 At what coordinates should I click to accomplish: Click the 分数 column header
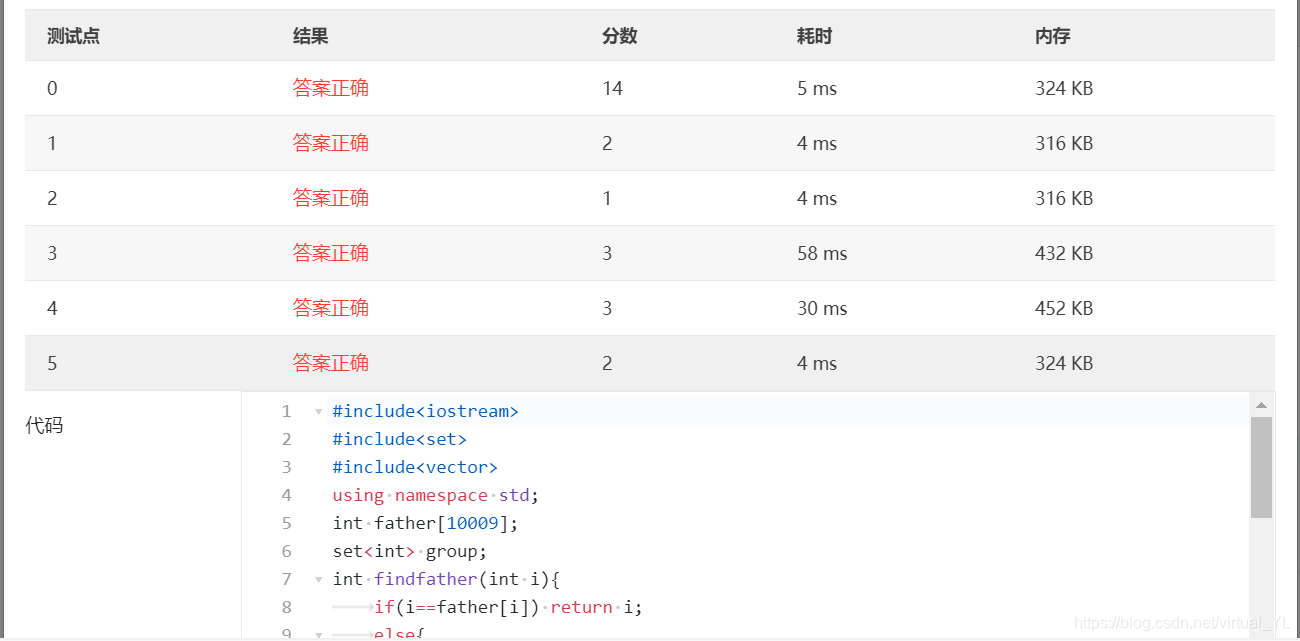(x=620, y=36)
